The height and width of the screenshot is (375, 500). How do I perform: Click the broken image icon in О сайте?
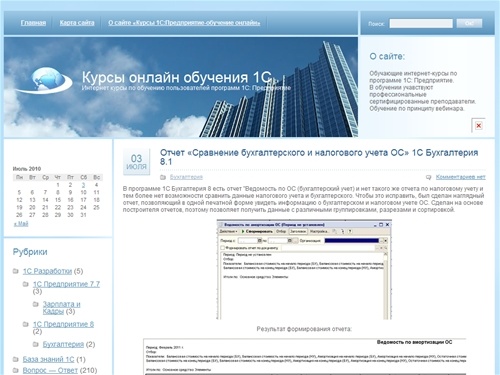click(479, 126)
